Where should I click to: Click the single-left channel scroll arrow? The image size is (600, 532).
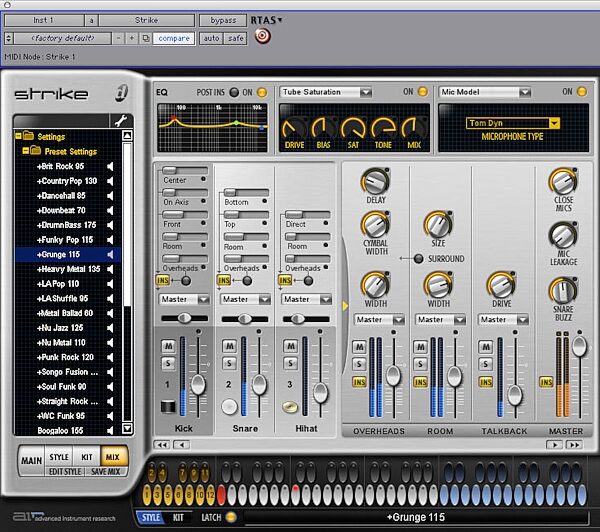coord(181,445)
